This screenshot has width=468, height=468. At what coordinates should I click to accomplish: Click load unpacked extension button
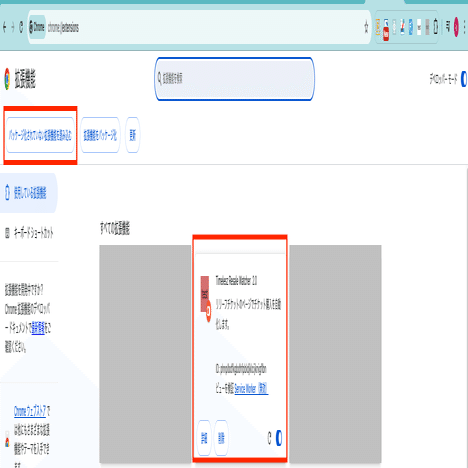(40, 135)
